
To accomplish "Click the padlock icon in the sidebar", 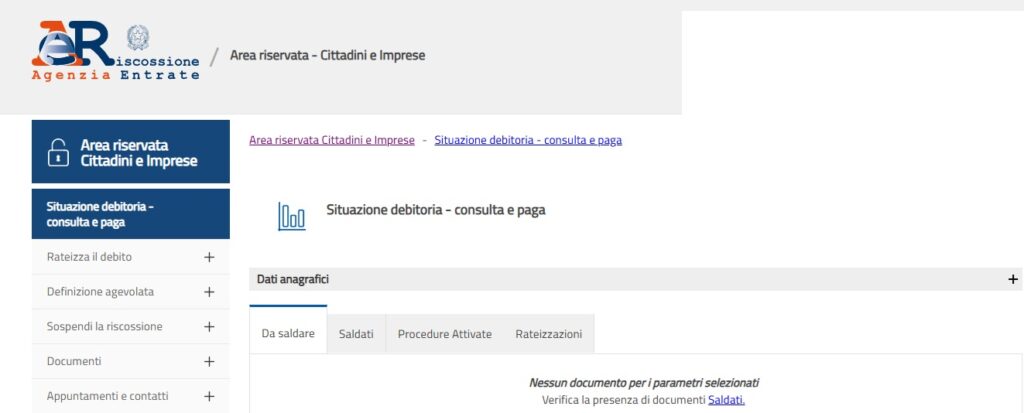I will pos(58,153).
